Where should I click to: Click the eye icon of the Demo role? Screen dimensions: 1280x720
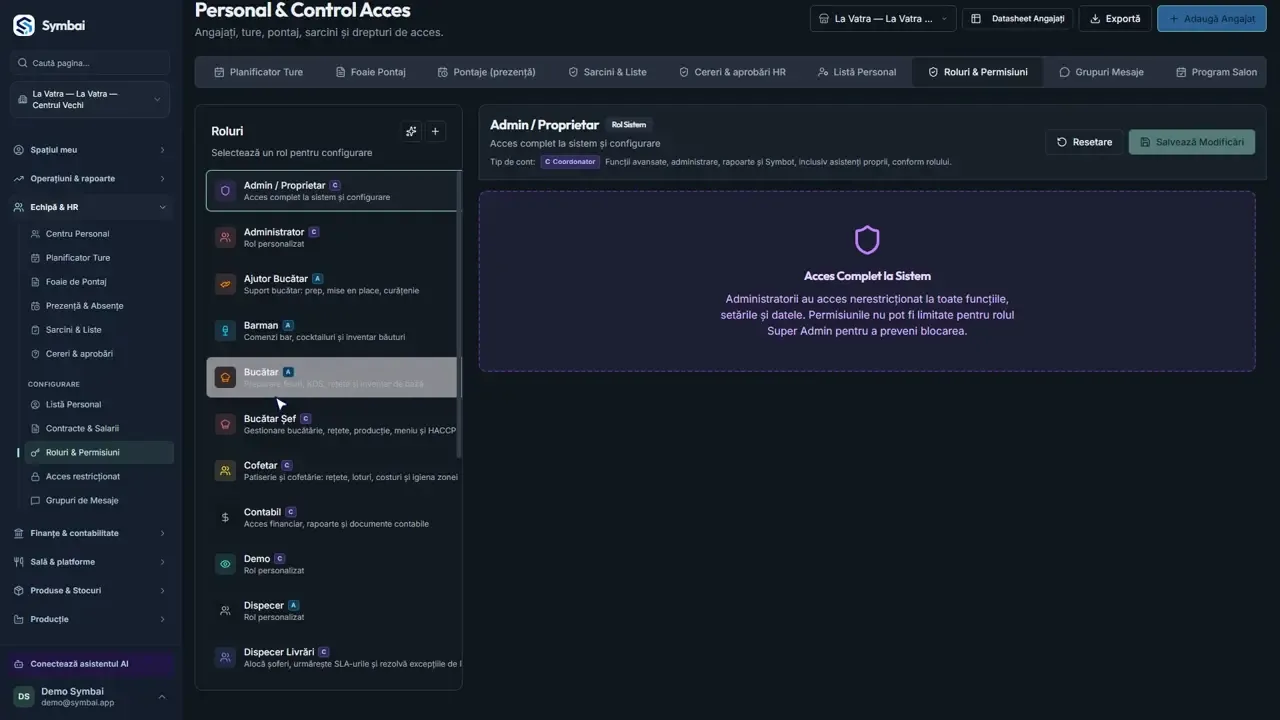(225, 564)
